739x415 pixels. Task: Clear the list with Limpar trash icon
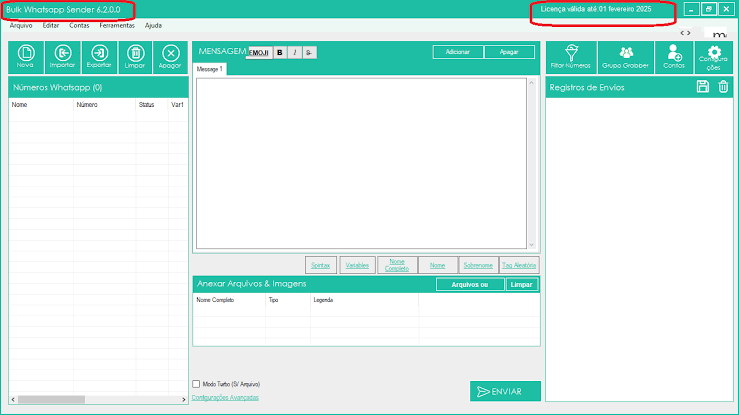click(135, 56)
